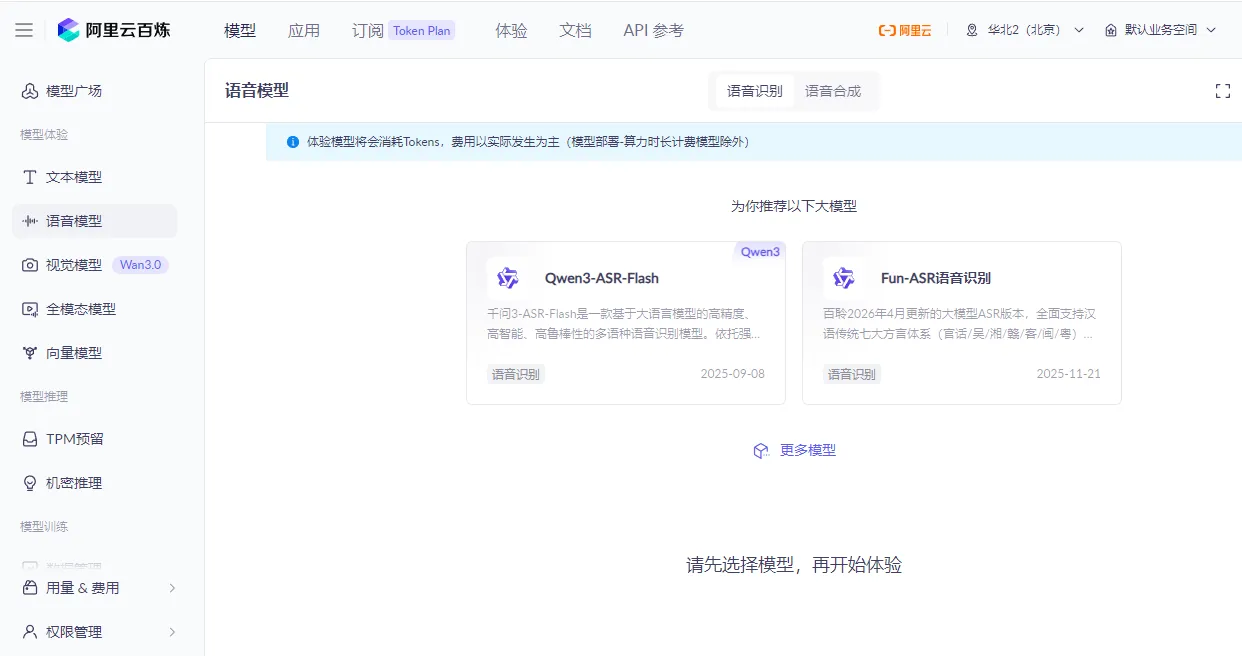
Task: Click the 语音识别 tag on Fun-ASR card
Action: pos(852,374)
